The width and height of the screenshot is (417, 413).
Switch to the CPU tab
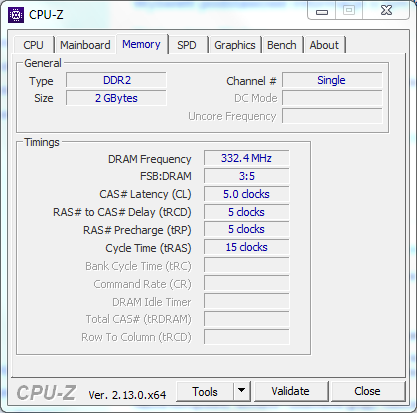[33, 45]
